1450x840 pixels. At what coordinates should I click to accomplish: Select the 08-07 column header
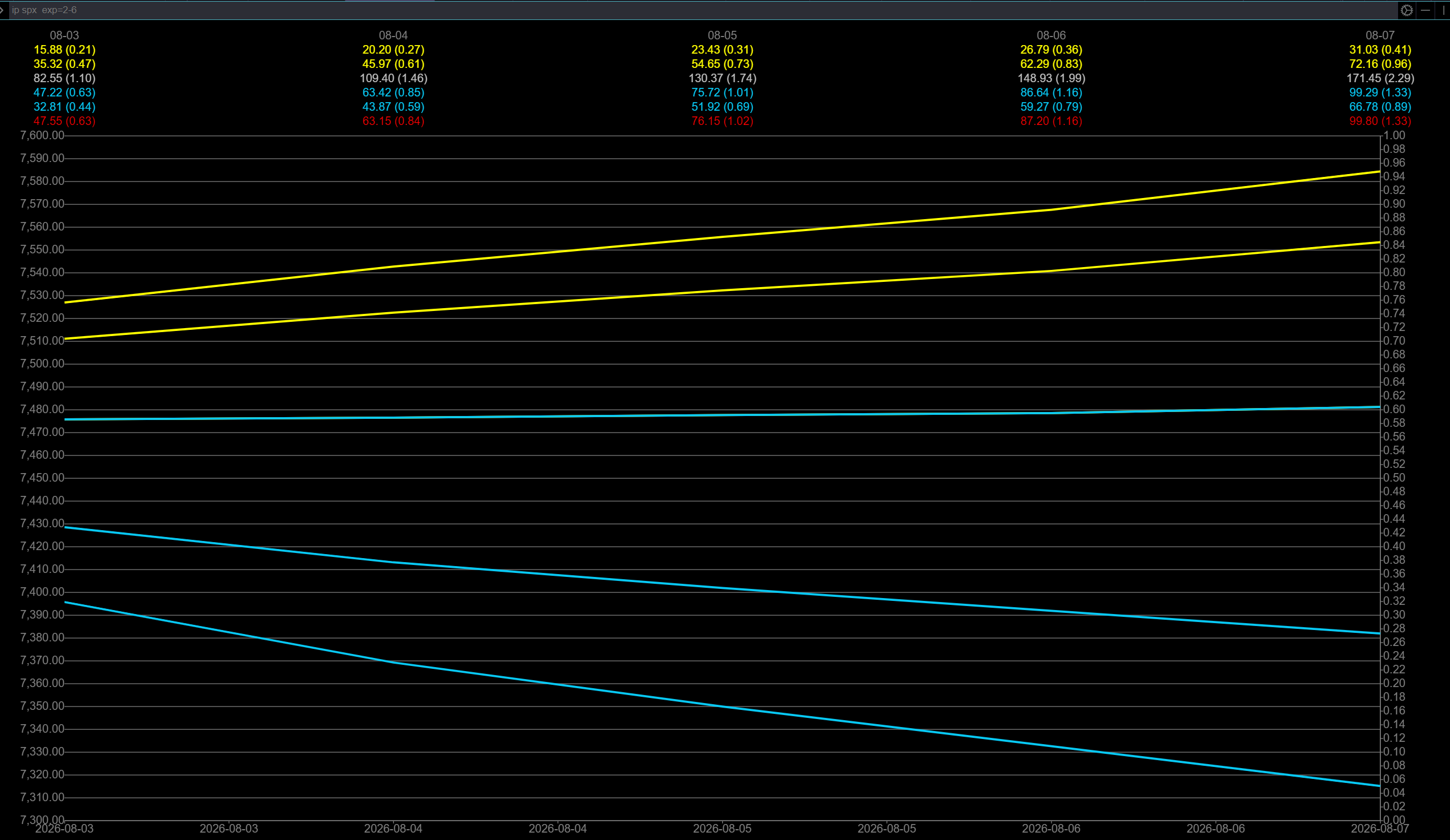(1380, 36)
